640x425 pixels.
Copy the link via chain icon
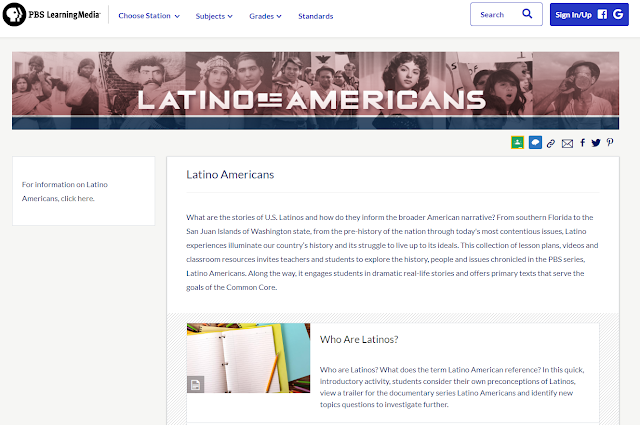click(x=551, y=143)
